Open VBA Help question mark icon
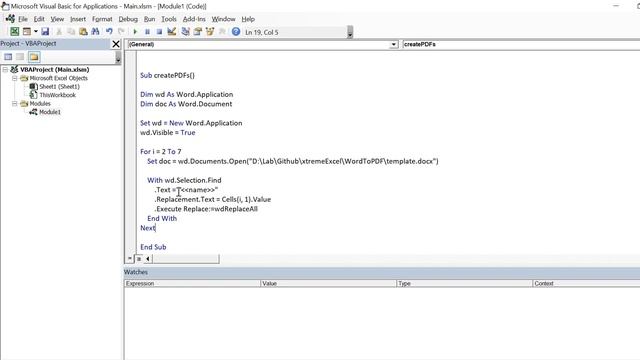Viewport: 640px width, 360px height. pos(236,31)
